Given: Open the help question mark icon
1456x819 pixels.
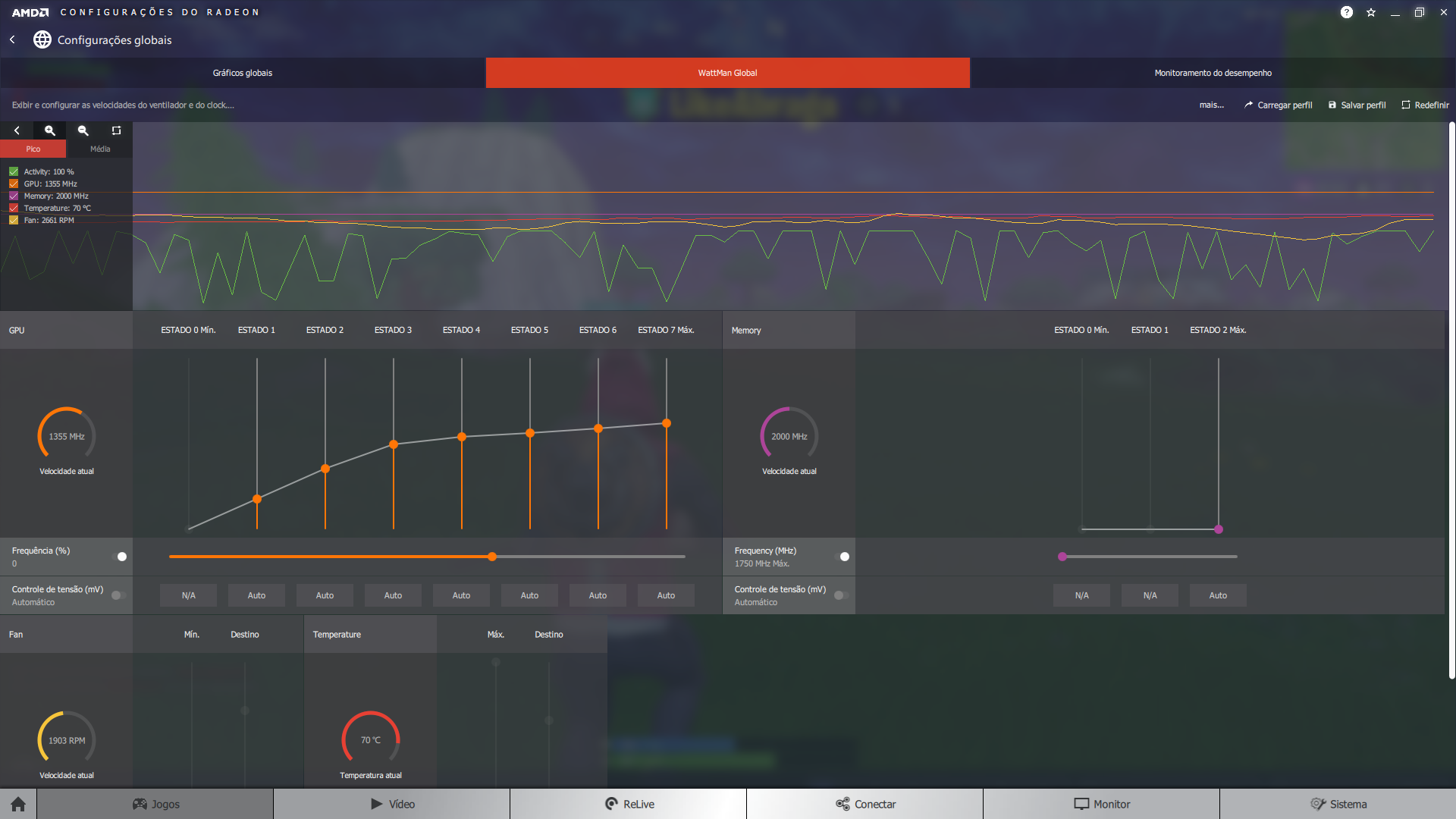Looking at the screenshot, I should pos(1347,12).
